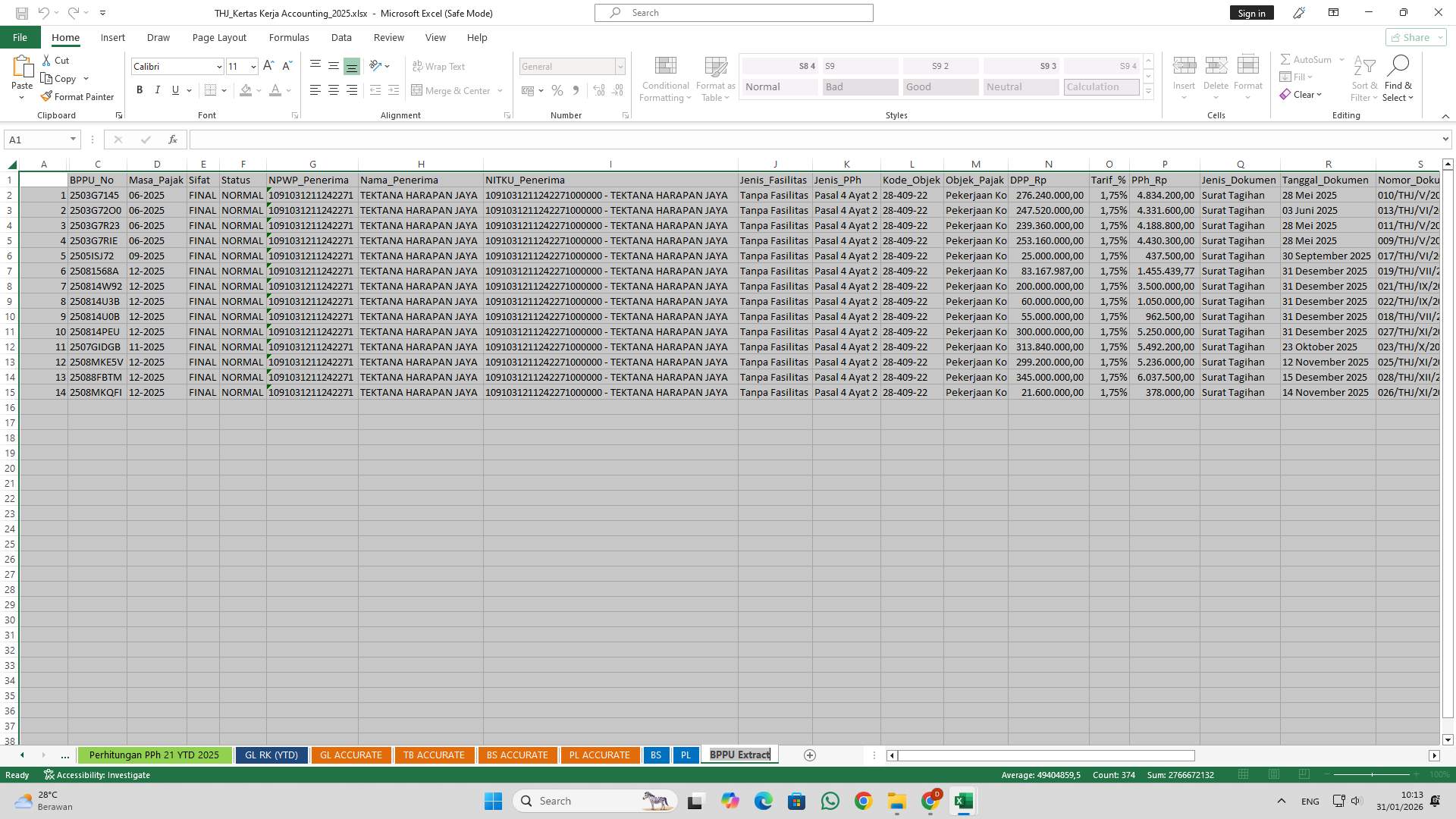1456x819 pixels.
Task: Switch to the Formulas ribbon tab
Action: coord(289,37)
